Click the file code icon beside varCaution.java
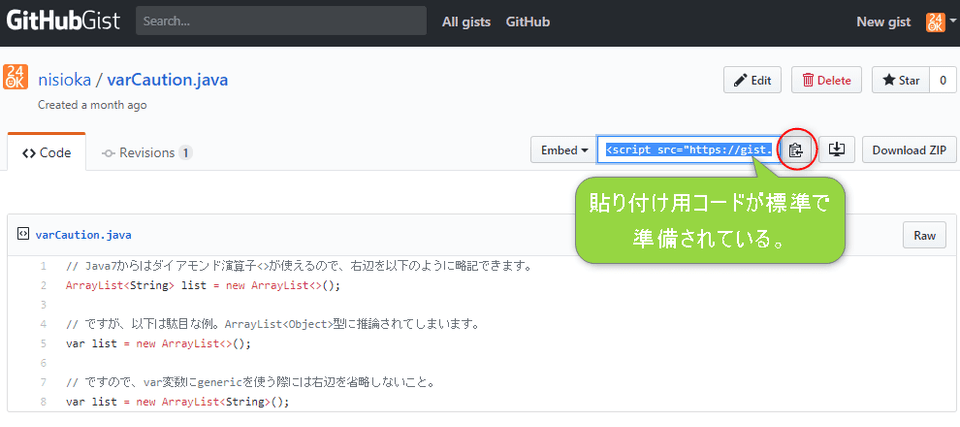Image resolution: width=960 pixels, height=427 pixels. [x=22, y=235]
